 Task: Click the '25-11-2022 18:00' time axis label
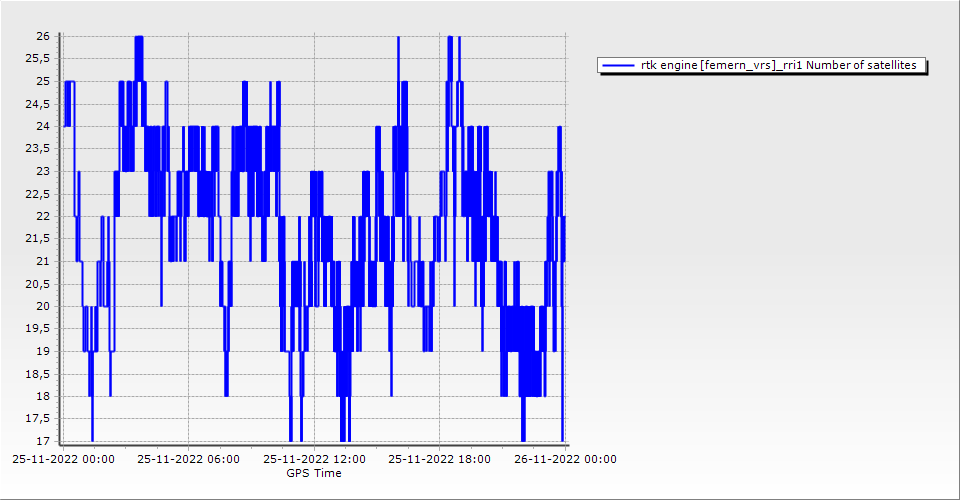(439, 460)
